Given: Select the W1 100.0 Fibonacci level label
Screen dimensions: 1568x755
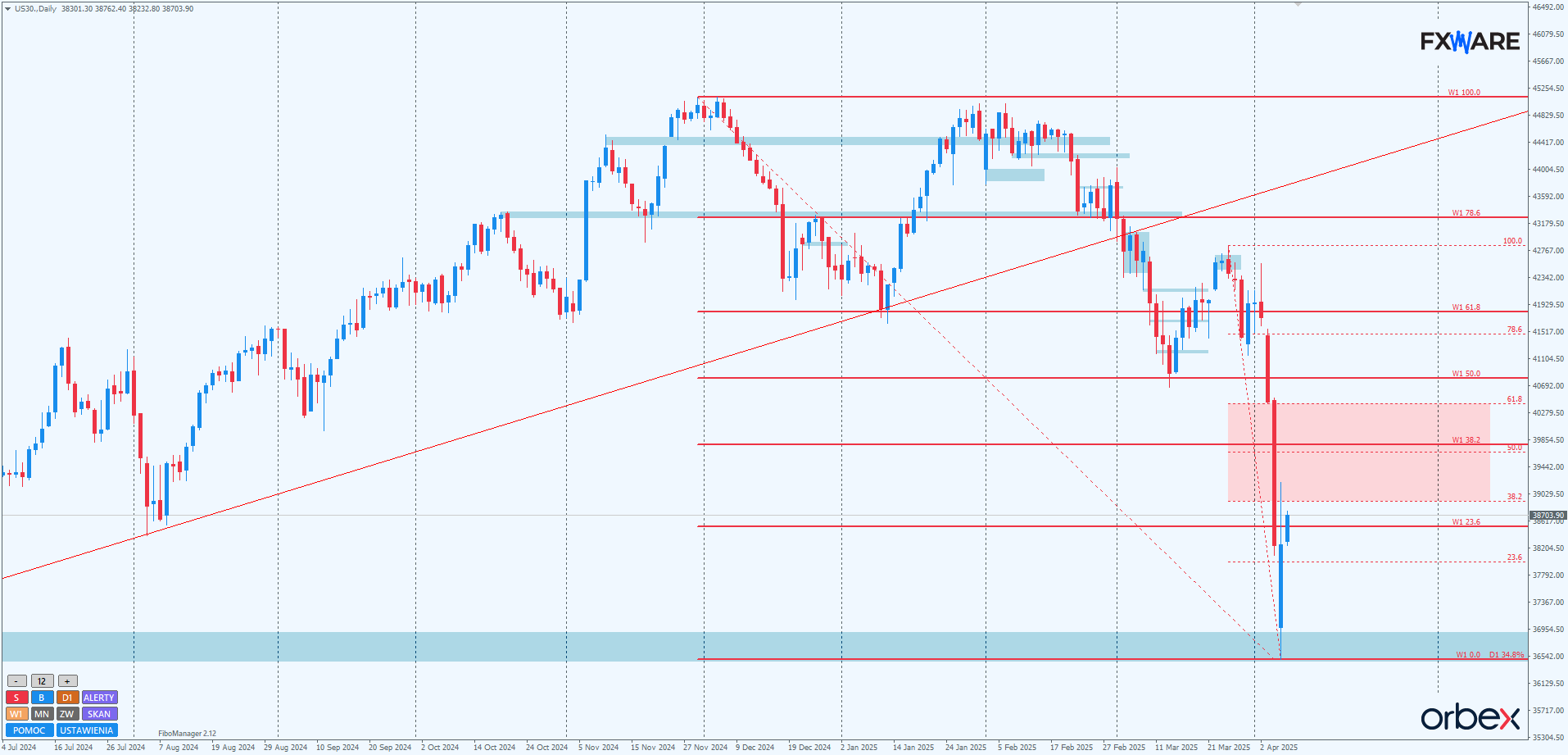Looking at the screenshot, I should (x=1464, y=93).
